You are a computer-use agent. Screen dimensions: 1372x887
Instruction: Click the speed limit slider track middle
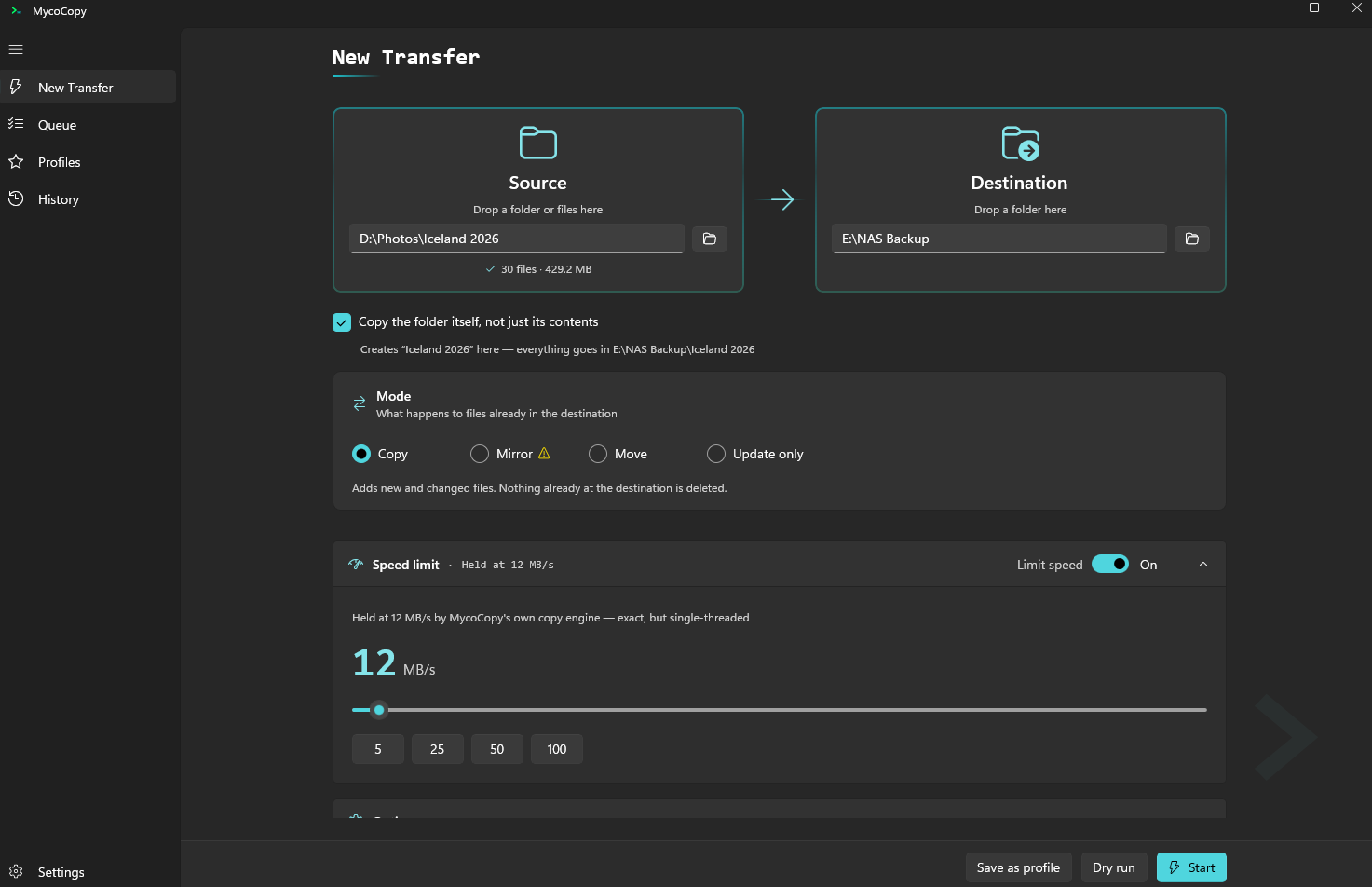click(780, 710)
